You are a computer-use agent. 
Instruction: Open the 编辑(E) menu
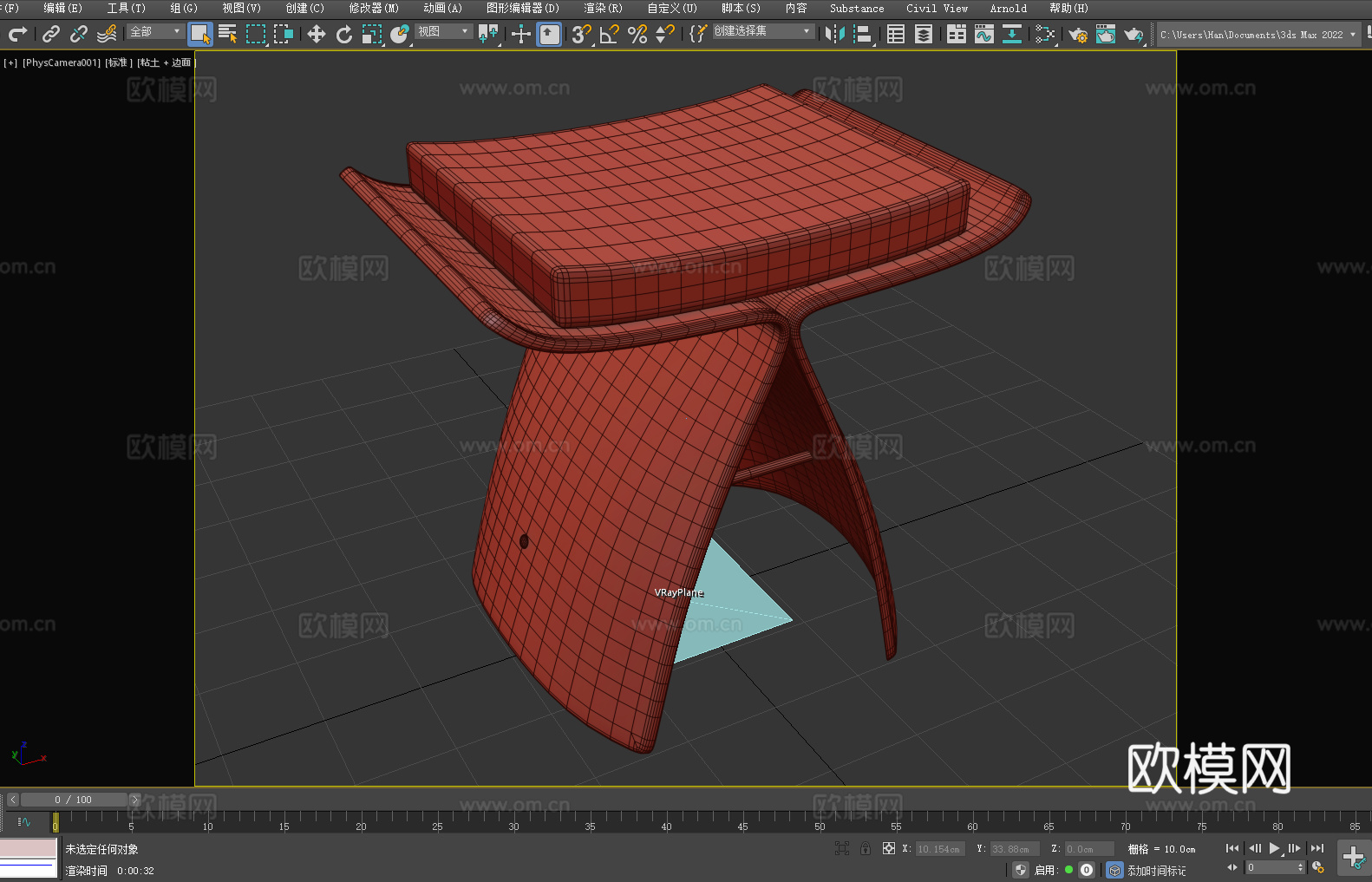click(62, 8)
